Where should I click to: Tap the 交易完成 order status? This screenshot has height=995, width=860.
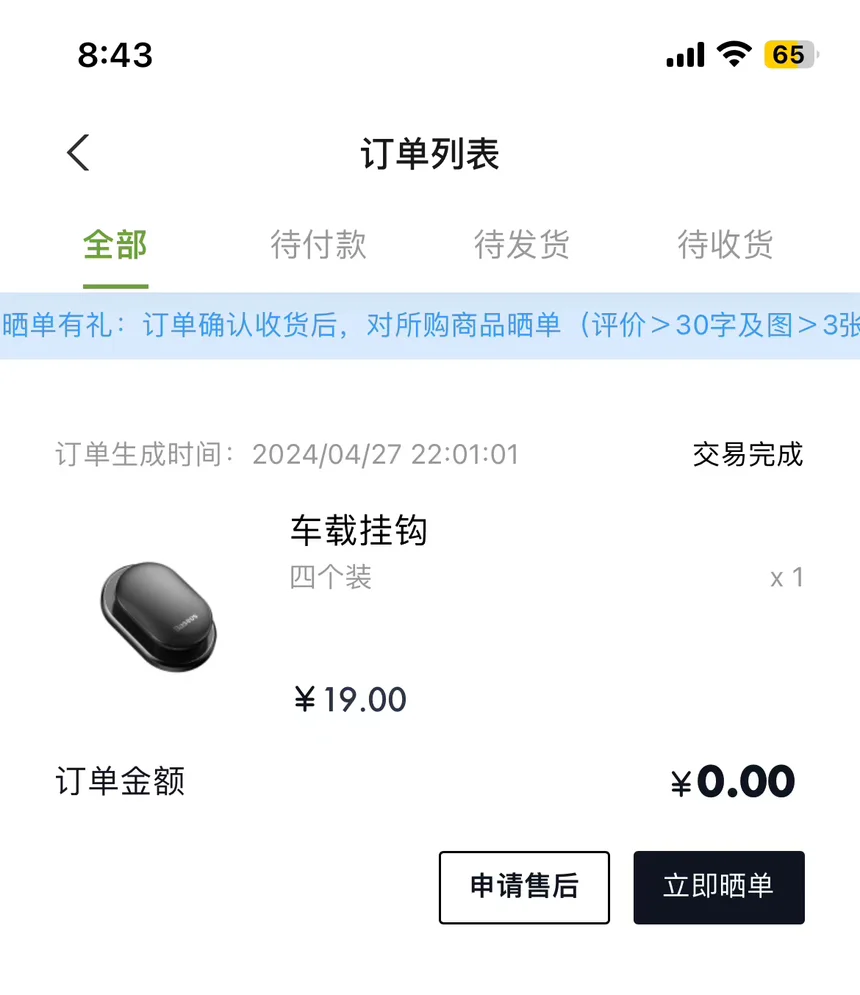[747, 455]
